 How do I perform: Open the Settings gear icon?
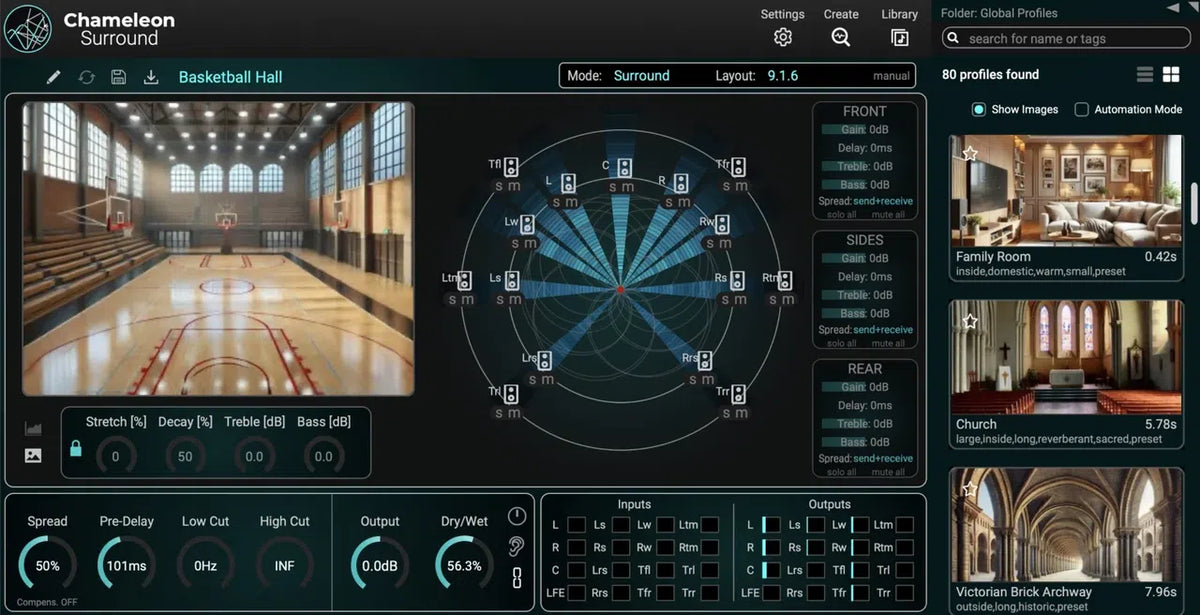click(x=783, y=36)
